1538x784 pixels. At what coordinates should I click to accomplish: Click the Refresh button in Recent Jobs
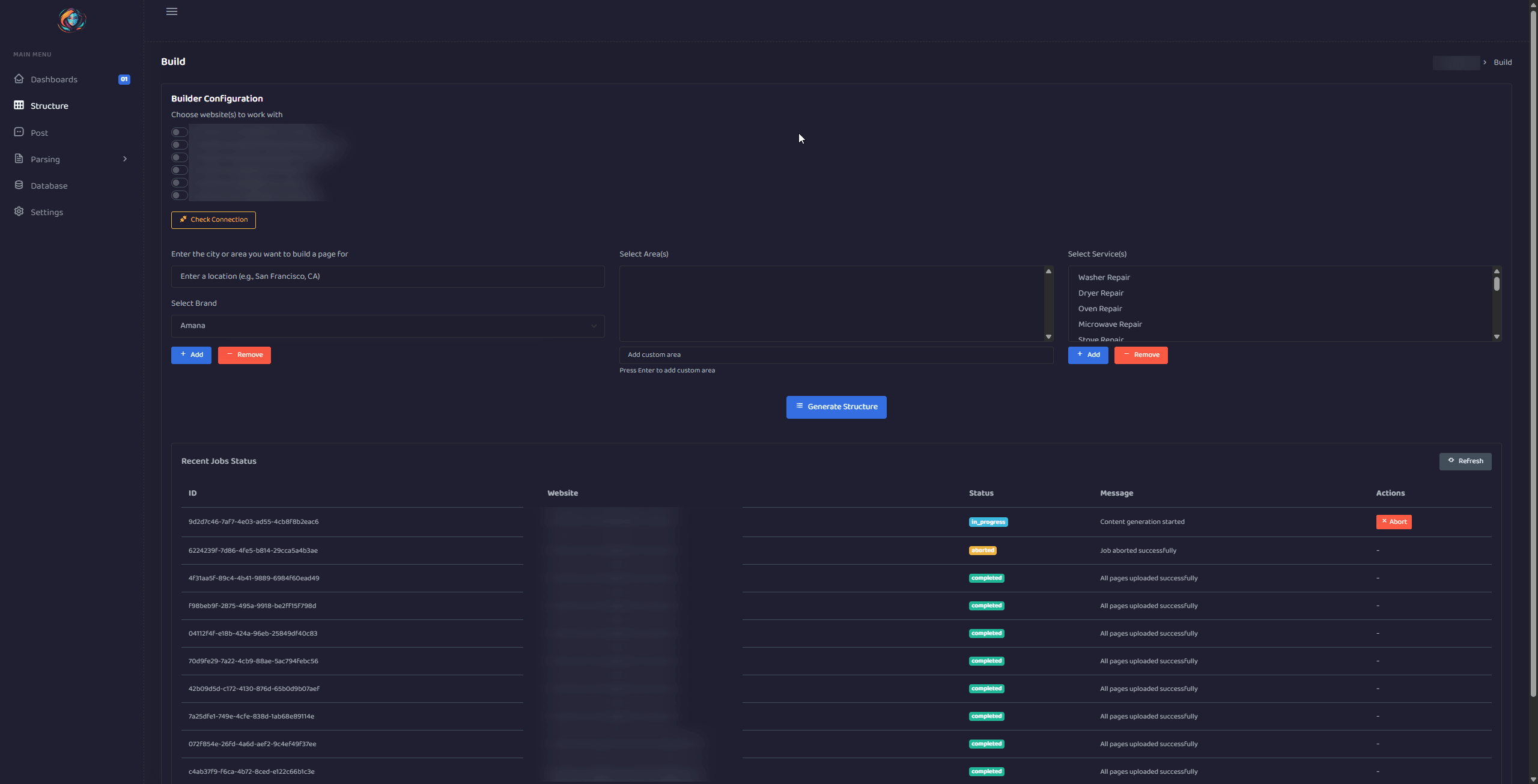coord(1465,461)
